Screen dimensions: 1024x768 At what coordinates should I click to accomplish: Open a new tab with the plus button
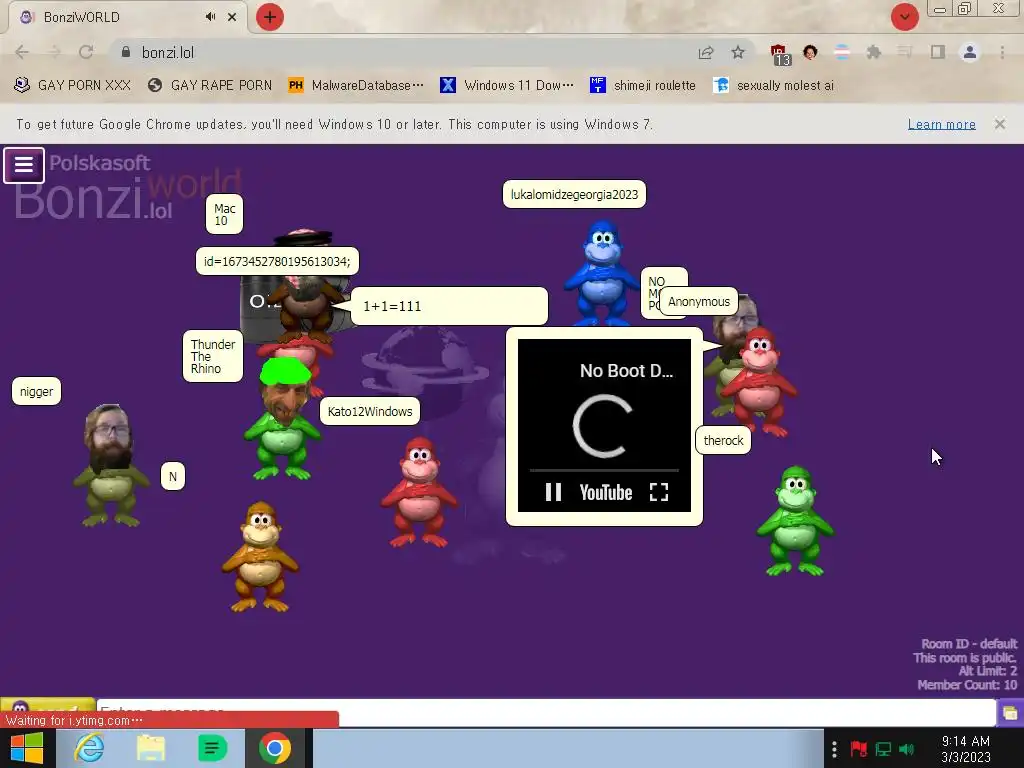pos(270,17)
